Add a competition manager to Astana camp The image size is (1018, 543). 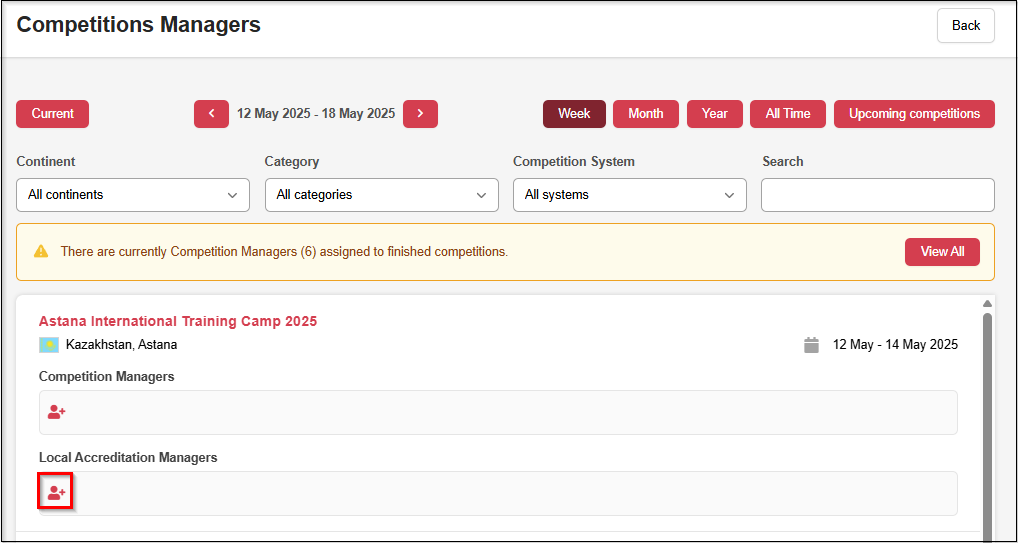57,412
